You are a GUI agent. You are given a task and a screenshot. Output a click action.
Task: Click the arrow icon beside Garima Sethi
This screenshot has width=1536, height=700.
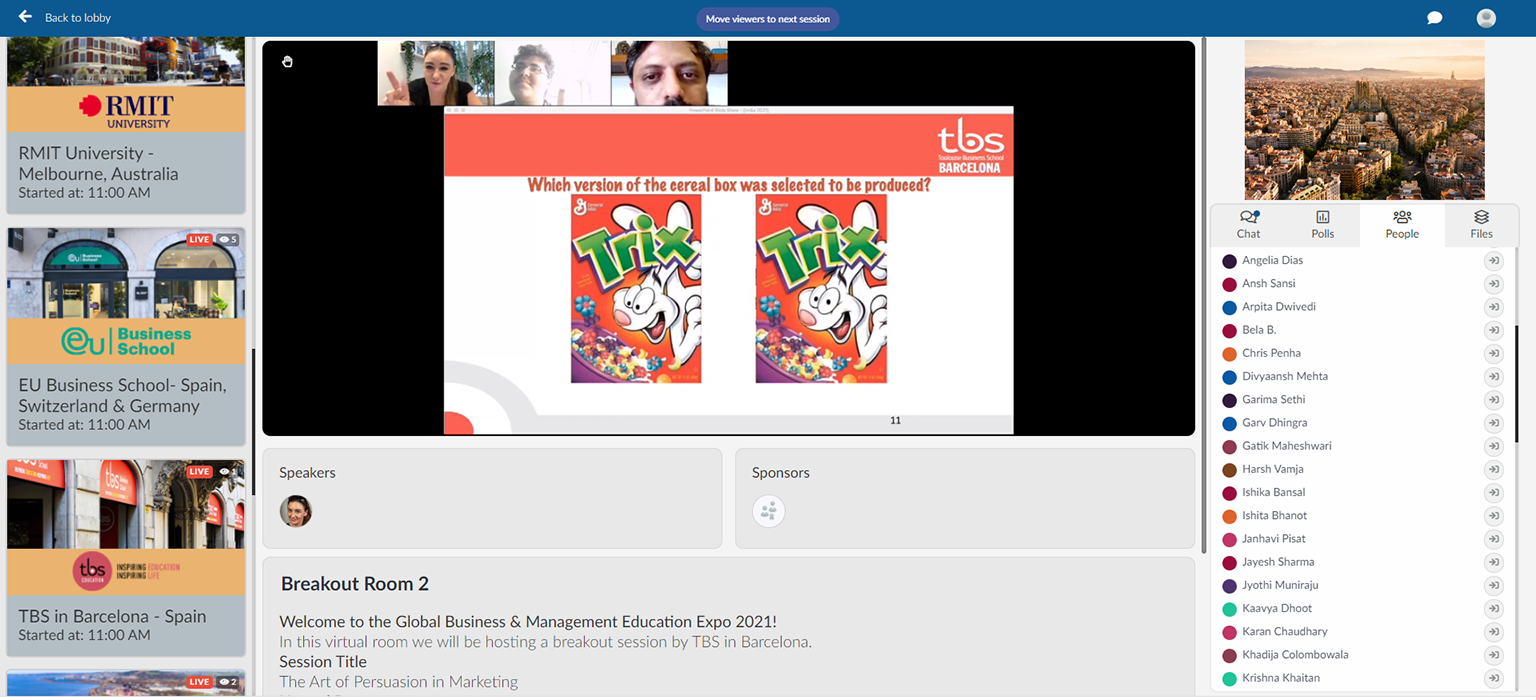pyautogui.click(x=1493, y=400)
